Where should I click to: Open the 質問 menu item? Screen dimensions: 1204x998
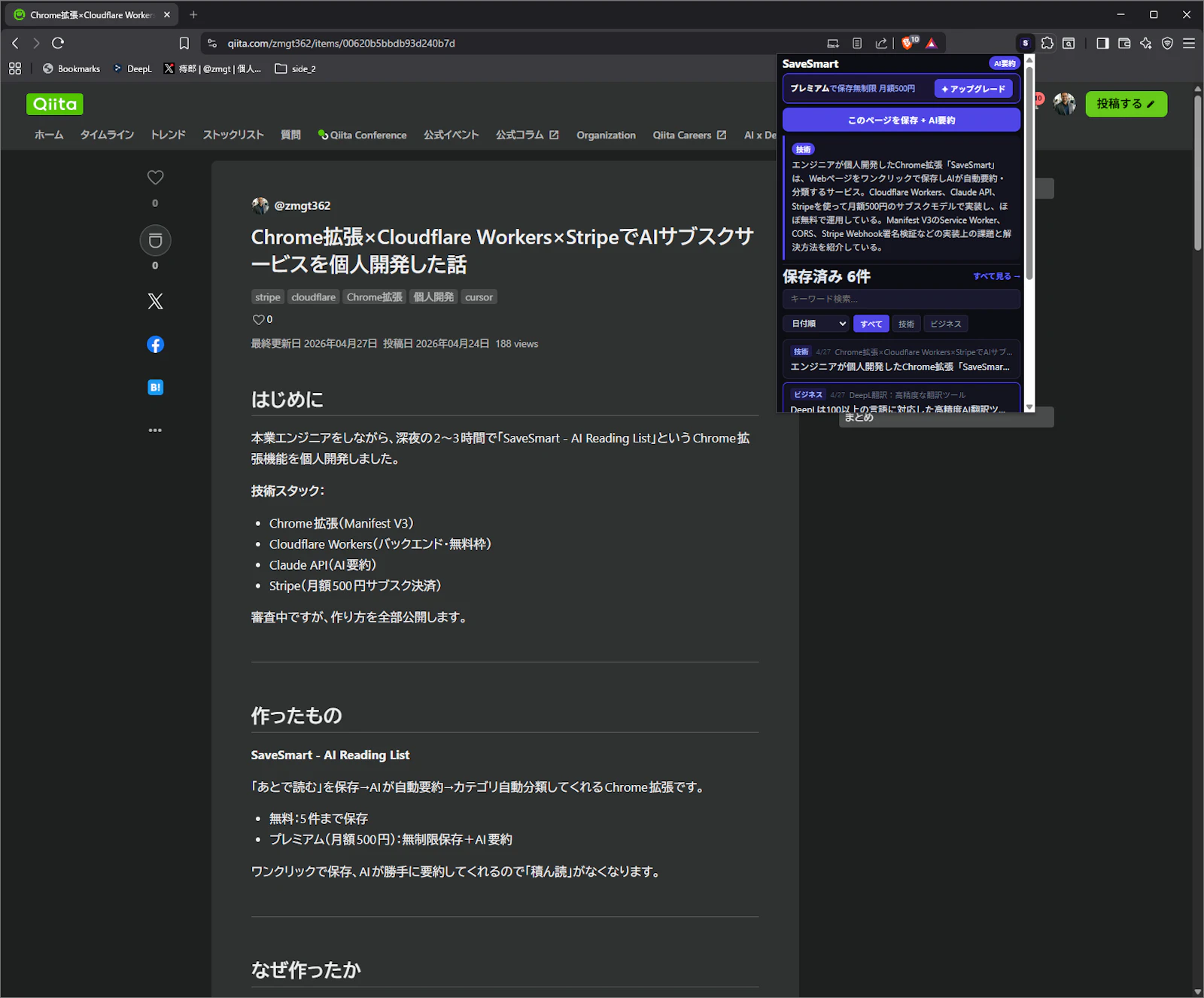[x=290, y=135]
